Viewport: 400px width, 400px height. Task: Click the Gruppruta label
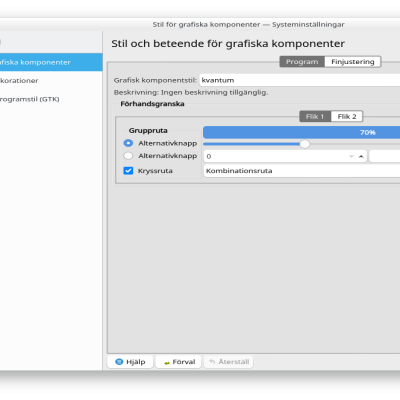[x=148, y=131]
